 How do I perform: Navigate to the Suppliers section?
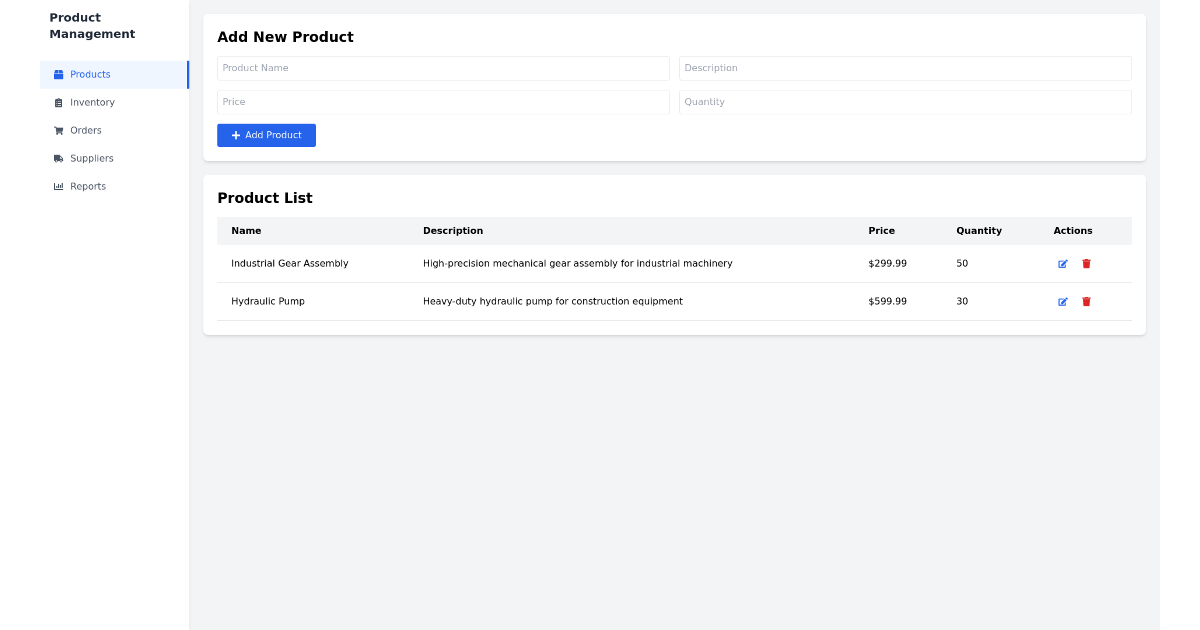tap(90, 158)
